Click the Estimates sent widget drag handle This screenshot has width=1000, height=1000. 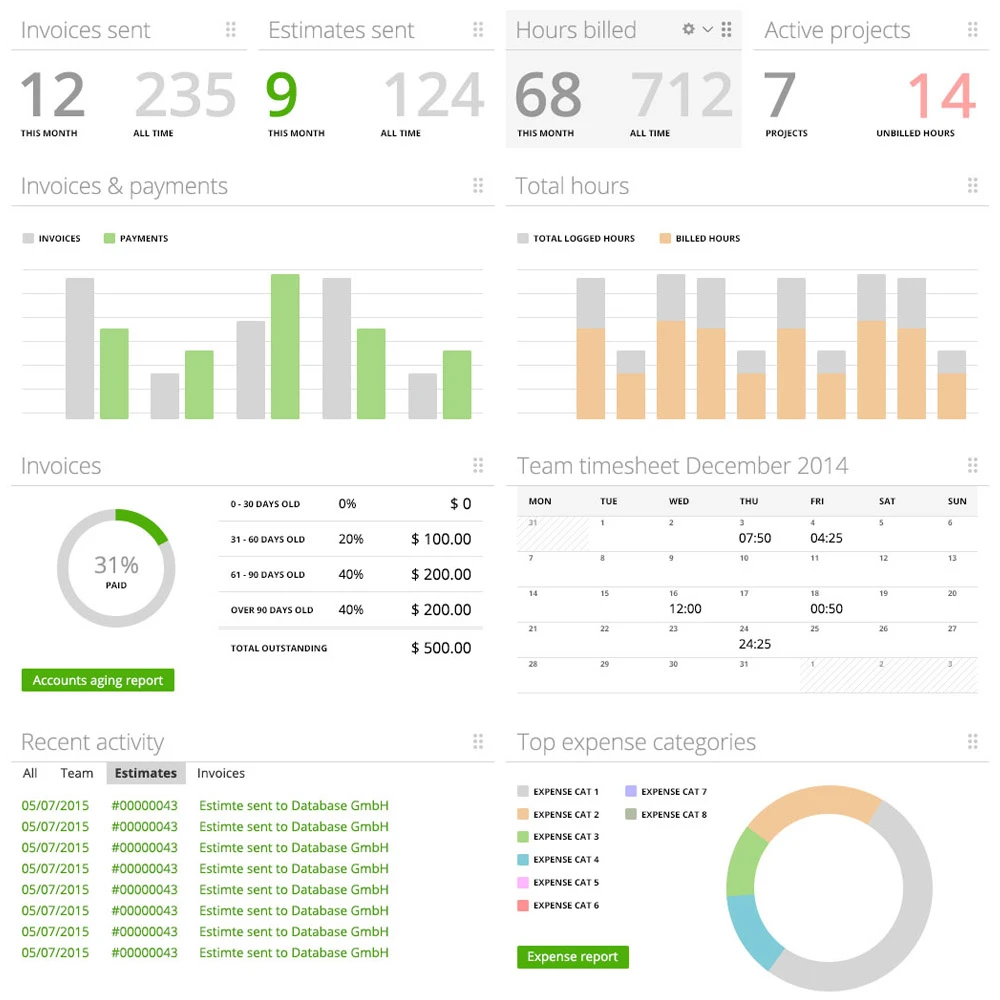coord(478,30)
